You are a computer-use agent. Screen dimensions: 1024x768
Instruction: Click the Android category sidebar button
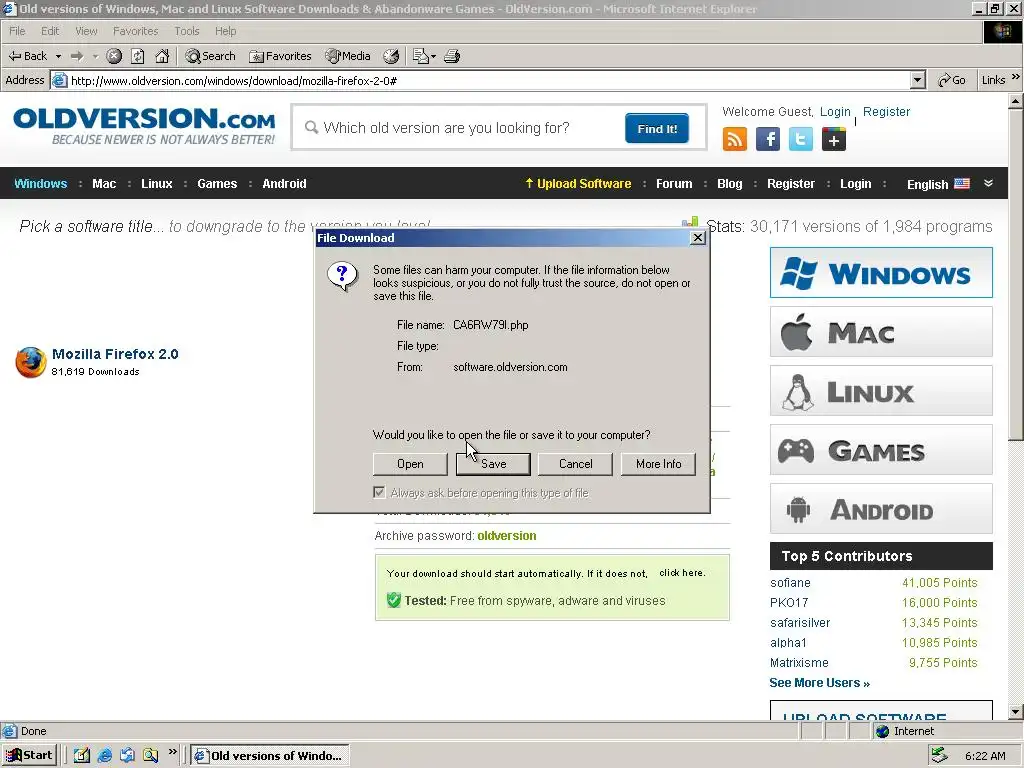(x=881, y=508)
